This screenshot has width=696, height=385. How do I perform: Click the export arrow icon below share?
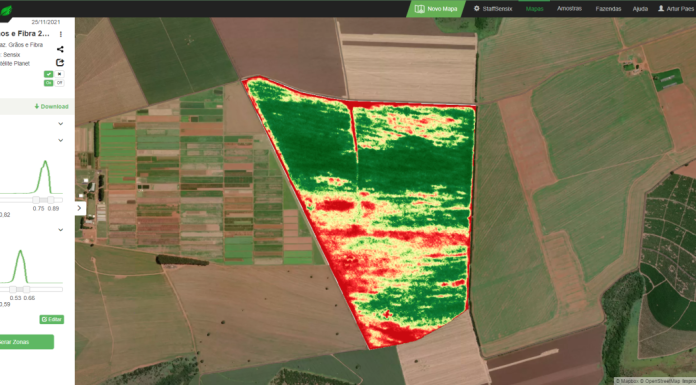coord(60,63)
